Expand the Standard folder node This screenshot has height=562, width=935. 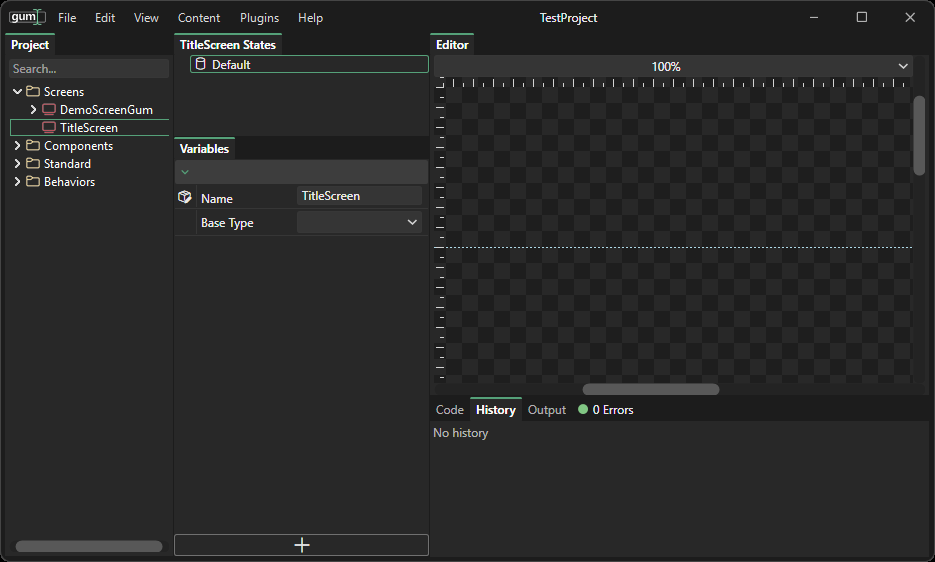point(17,164)
